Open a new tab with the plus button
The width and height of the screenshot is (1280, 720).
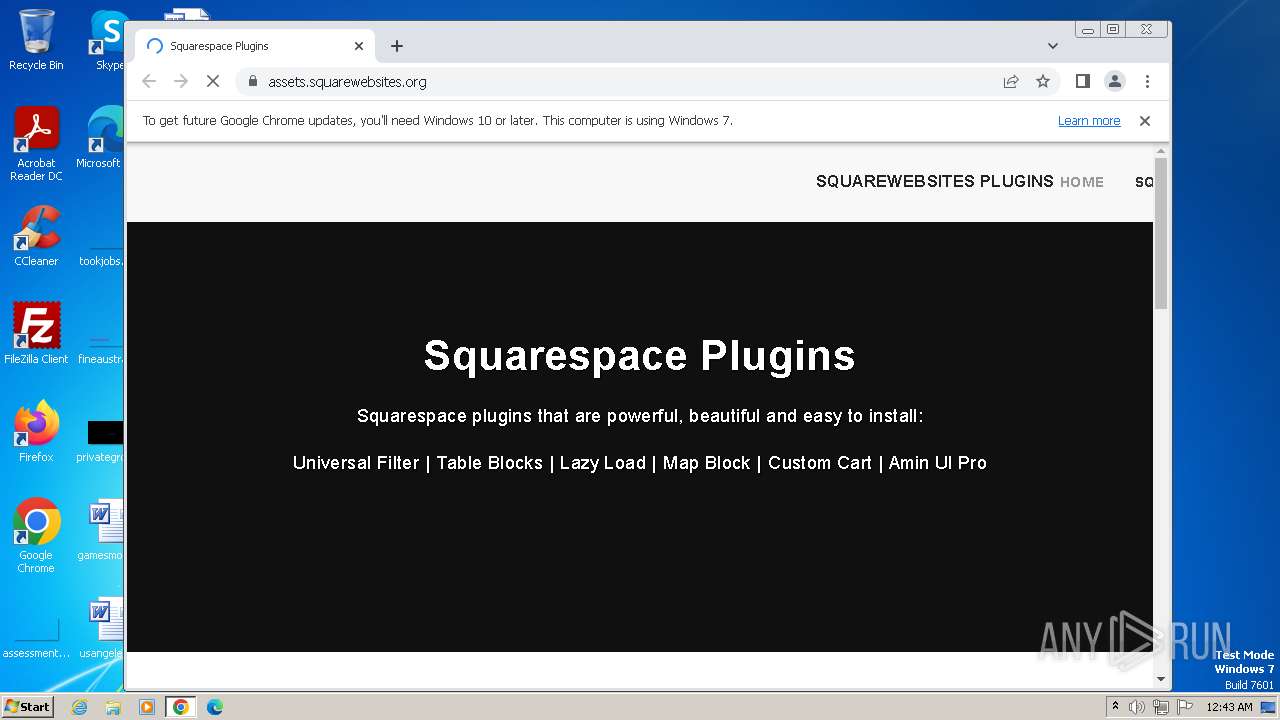coord(397,46)
